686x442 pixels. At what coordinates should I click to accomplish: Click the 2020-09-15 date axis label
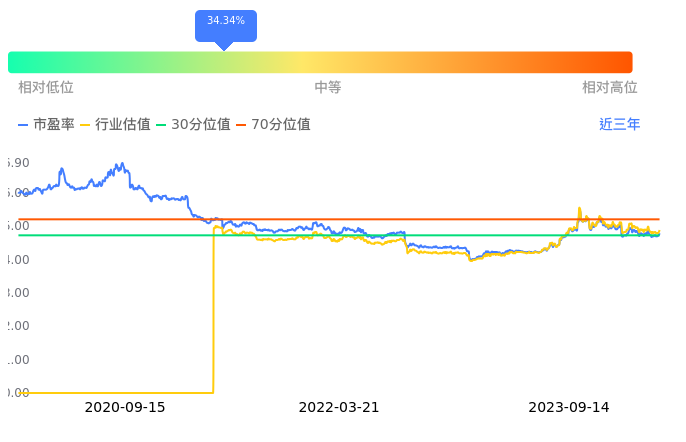125,408
